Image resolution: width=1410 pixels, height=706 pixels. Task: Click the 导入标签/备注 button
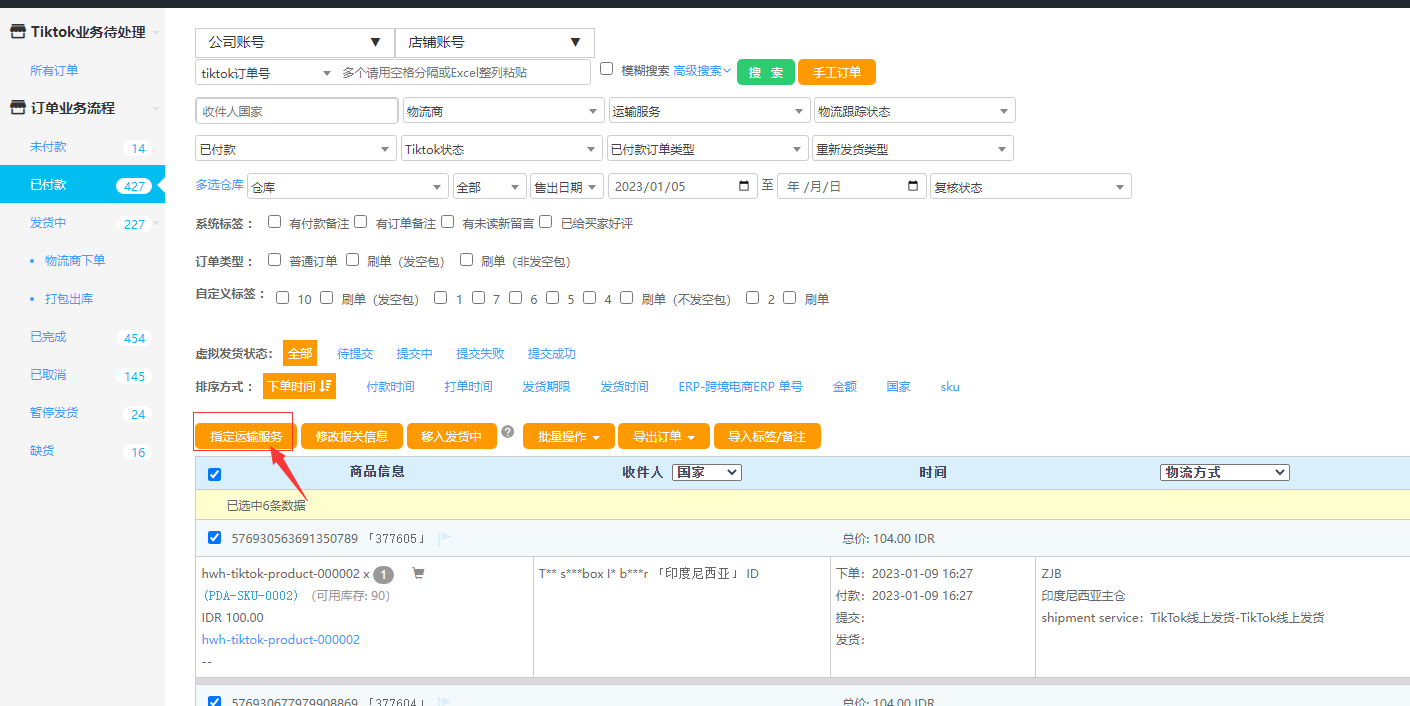pyautogui.click(x=767, y=436)
